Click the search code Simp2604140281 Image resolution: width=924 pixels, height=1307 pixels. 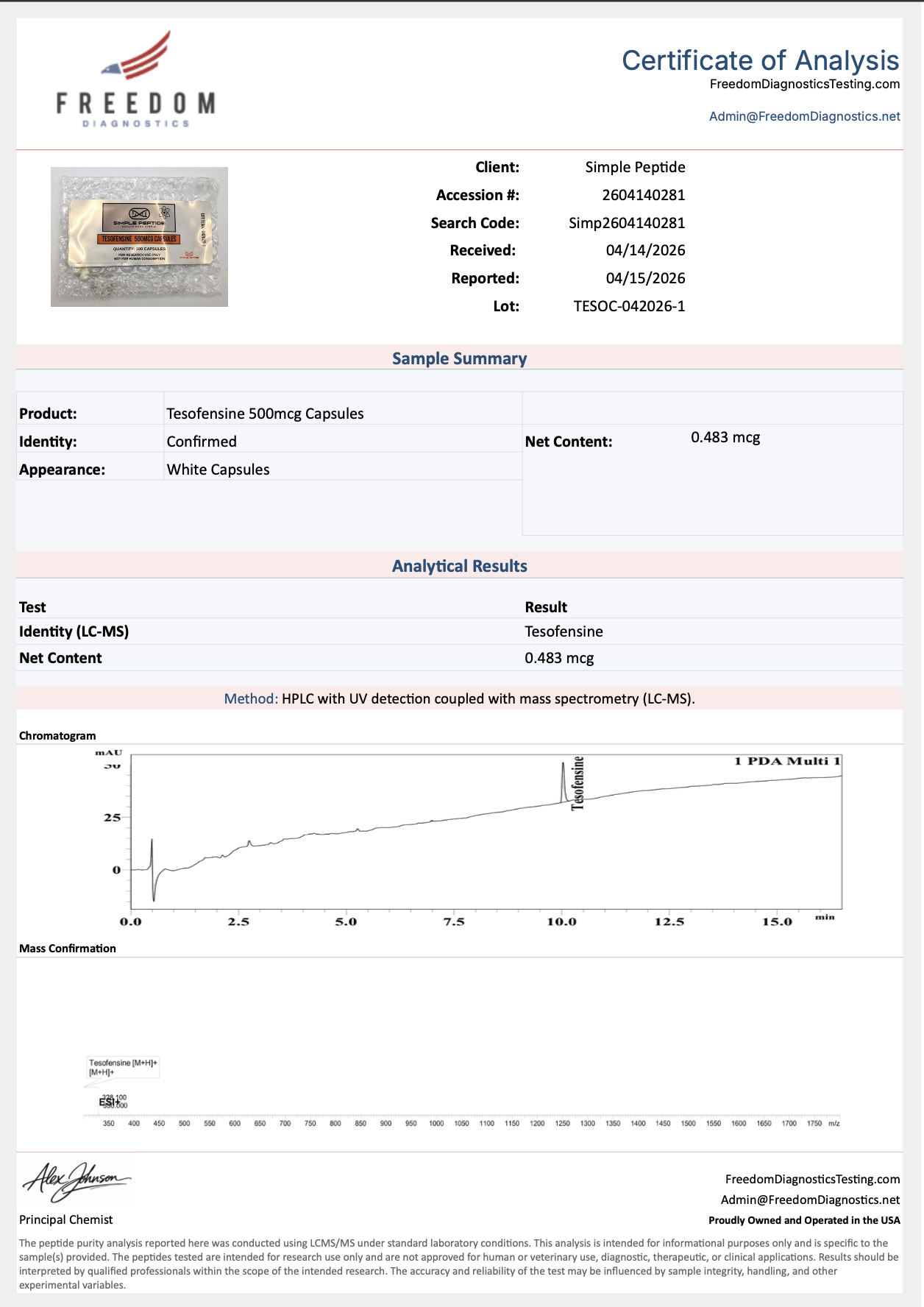(x=627, y=223)
